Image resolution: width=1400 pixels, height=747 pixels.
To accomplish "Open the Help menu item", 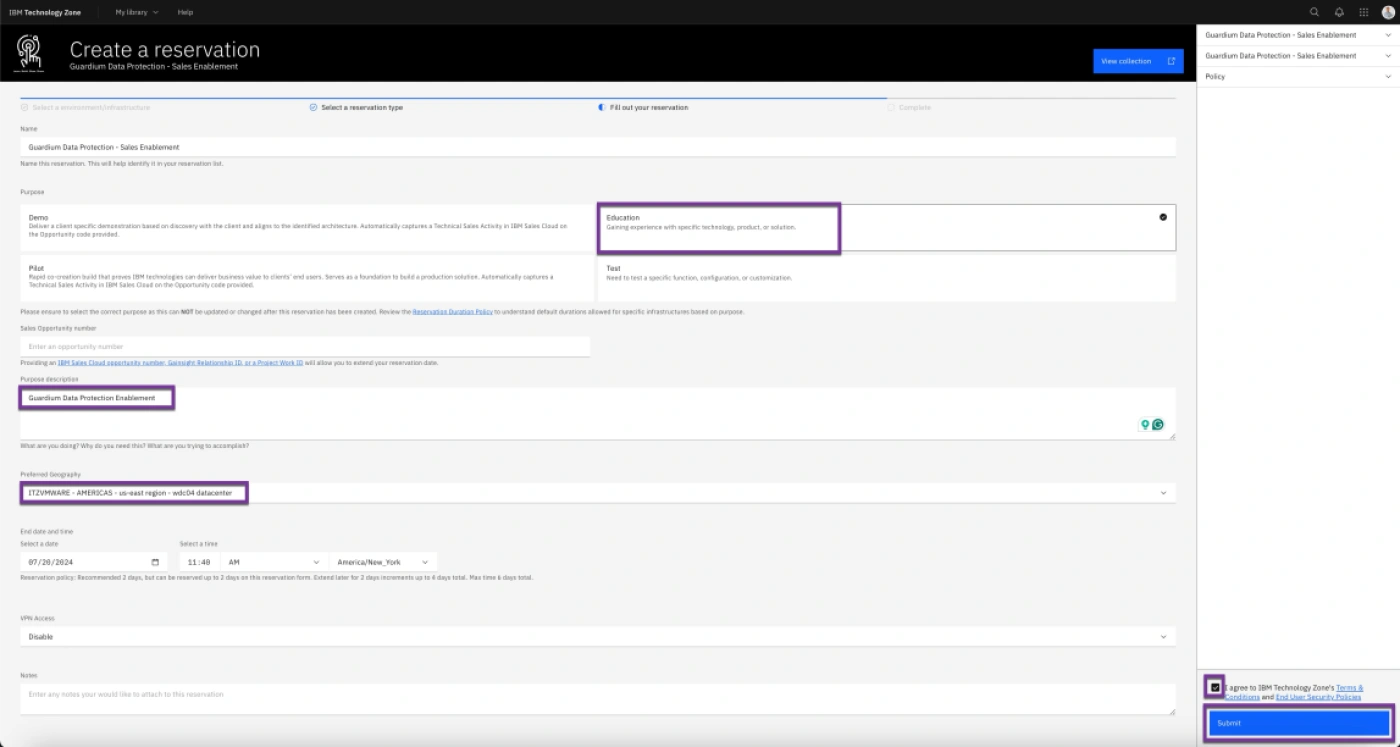I will tap(185, 12).
